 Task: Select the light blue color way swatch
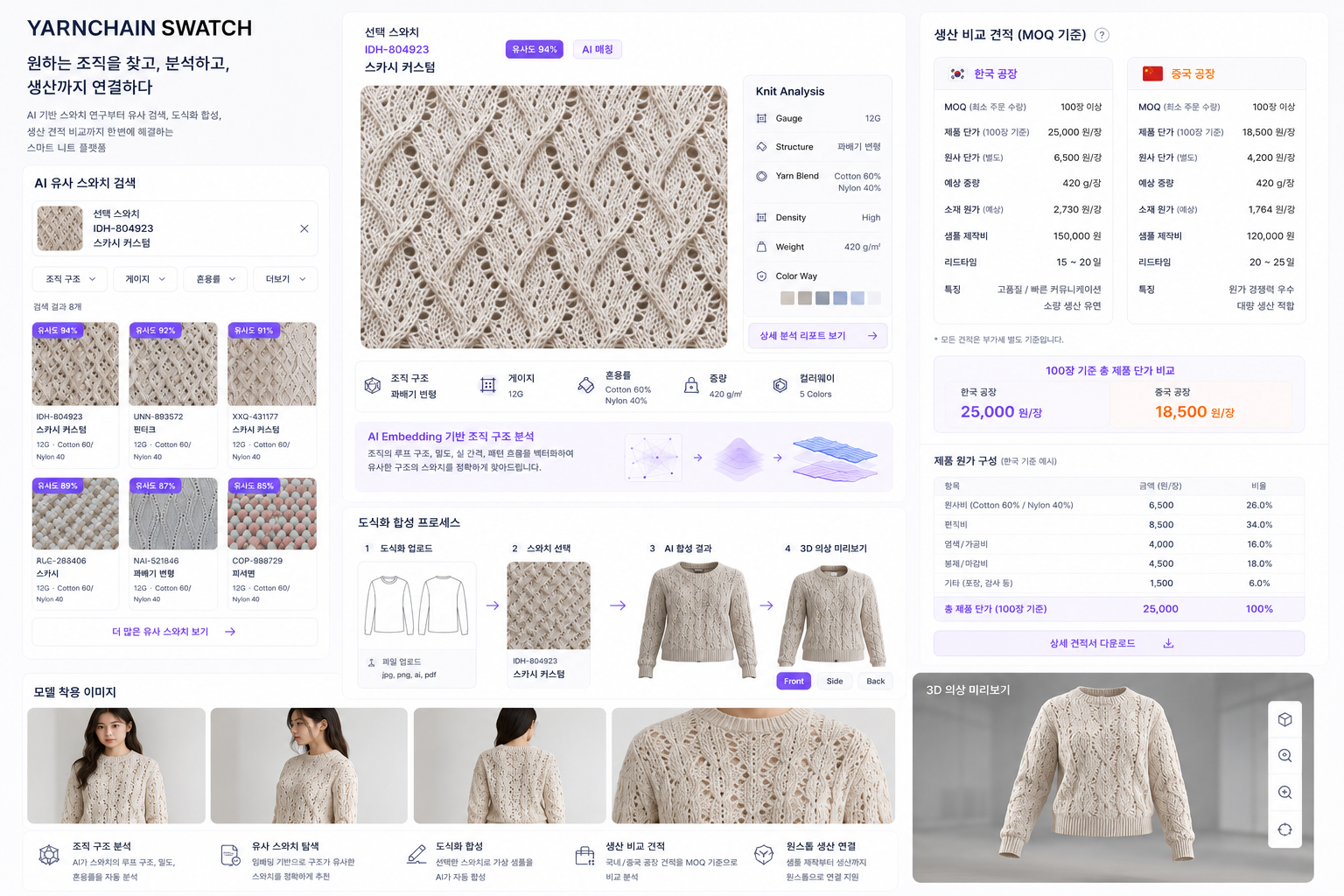[x=857, y=298]
